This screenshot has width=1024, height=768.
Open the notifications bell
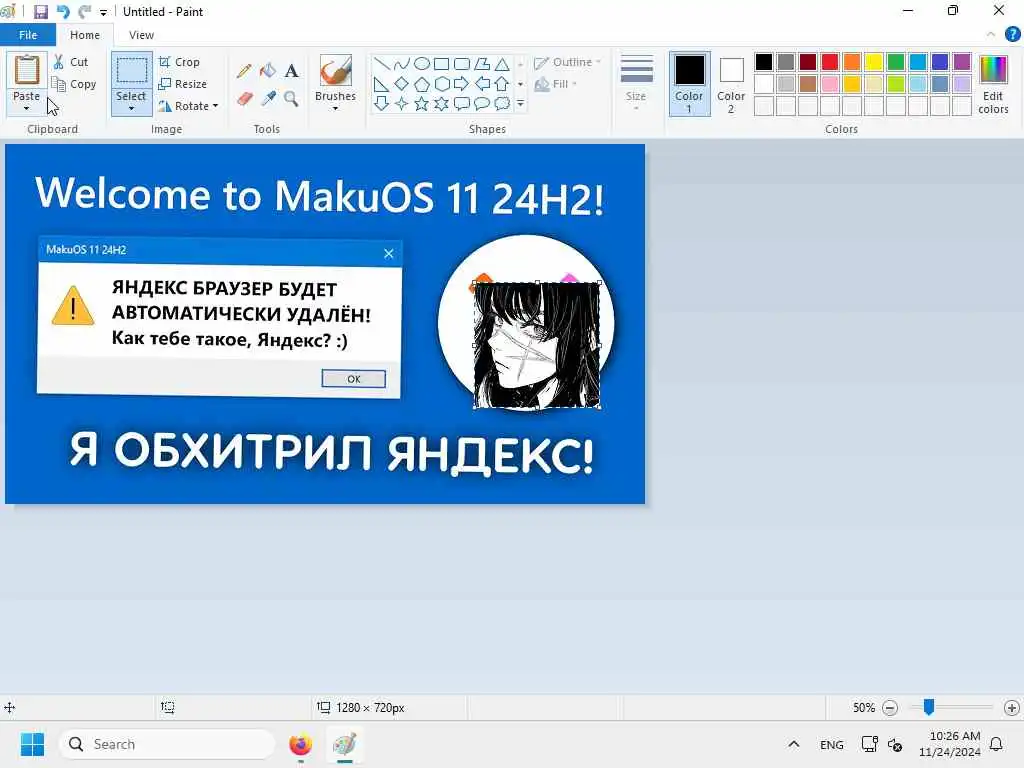coord(997,744)
